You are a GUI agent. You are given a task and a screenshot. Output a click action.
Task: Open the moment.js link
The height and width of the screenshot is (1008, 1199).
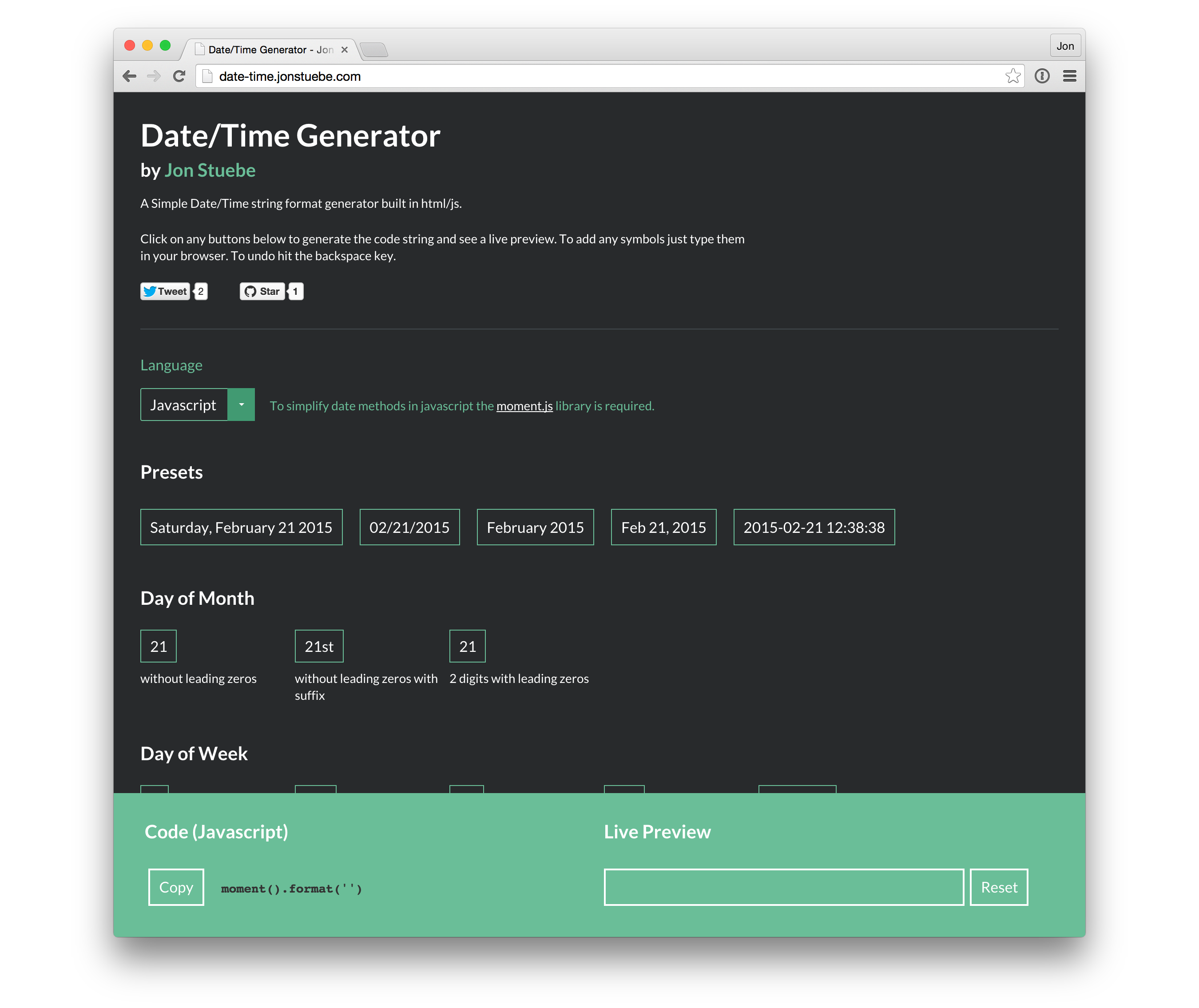(524, 406)
